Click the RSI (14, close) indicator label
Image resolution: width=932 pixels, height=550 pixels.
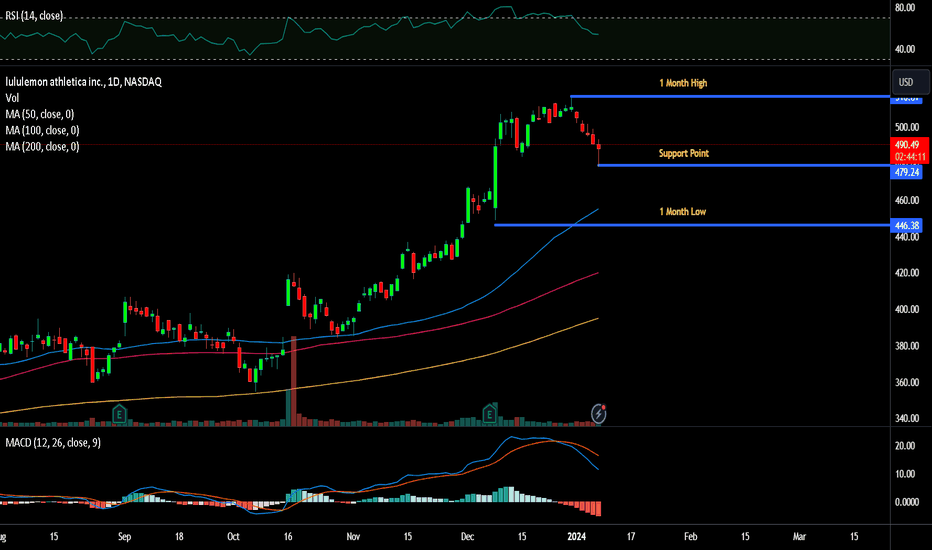coord(34,16)
